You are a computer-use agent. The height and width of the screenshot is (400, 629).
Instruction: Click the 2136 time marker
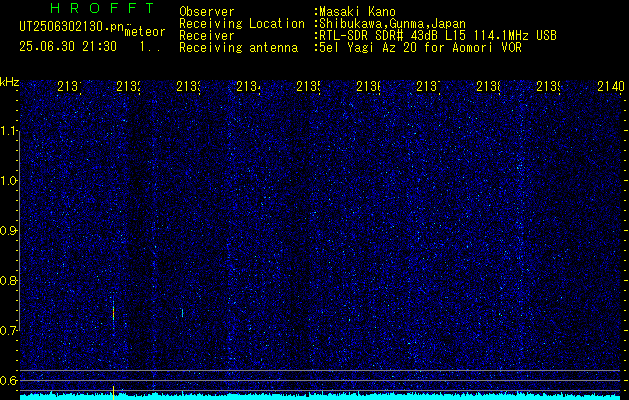369,86
